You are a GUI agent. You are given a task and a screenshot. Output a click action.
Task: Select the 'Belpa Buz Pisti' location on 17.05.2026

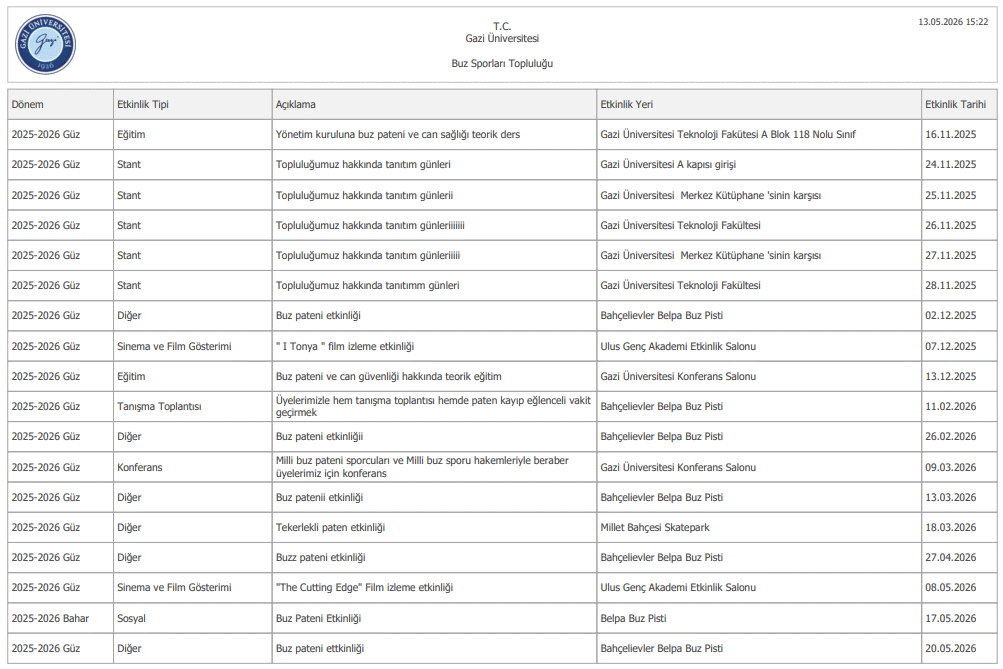point(759,618)
